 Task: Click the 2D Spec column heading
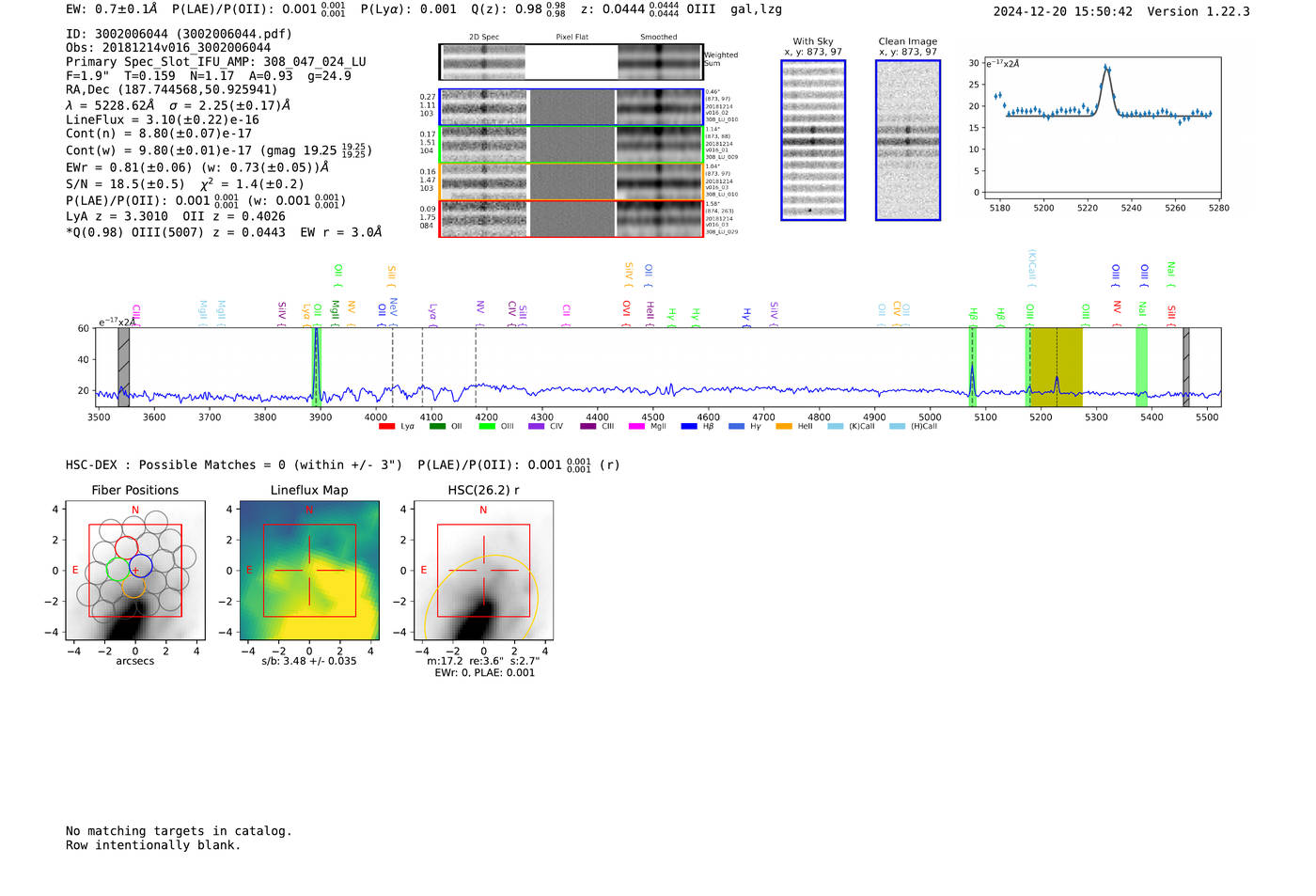tap(484, 38)
